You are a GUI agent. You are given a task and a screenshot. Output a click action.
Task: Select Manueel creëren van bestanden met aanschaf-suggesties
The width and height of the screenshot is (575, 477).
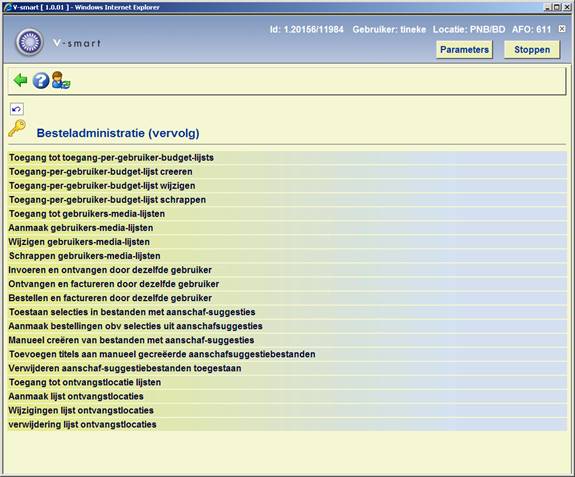coord(287,340)
